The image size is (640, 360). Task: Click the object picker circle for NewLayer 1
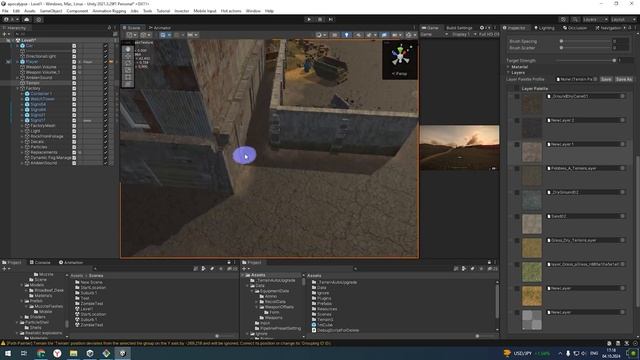622,144
